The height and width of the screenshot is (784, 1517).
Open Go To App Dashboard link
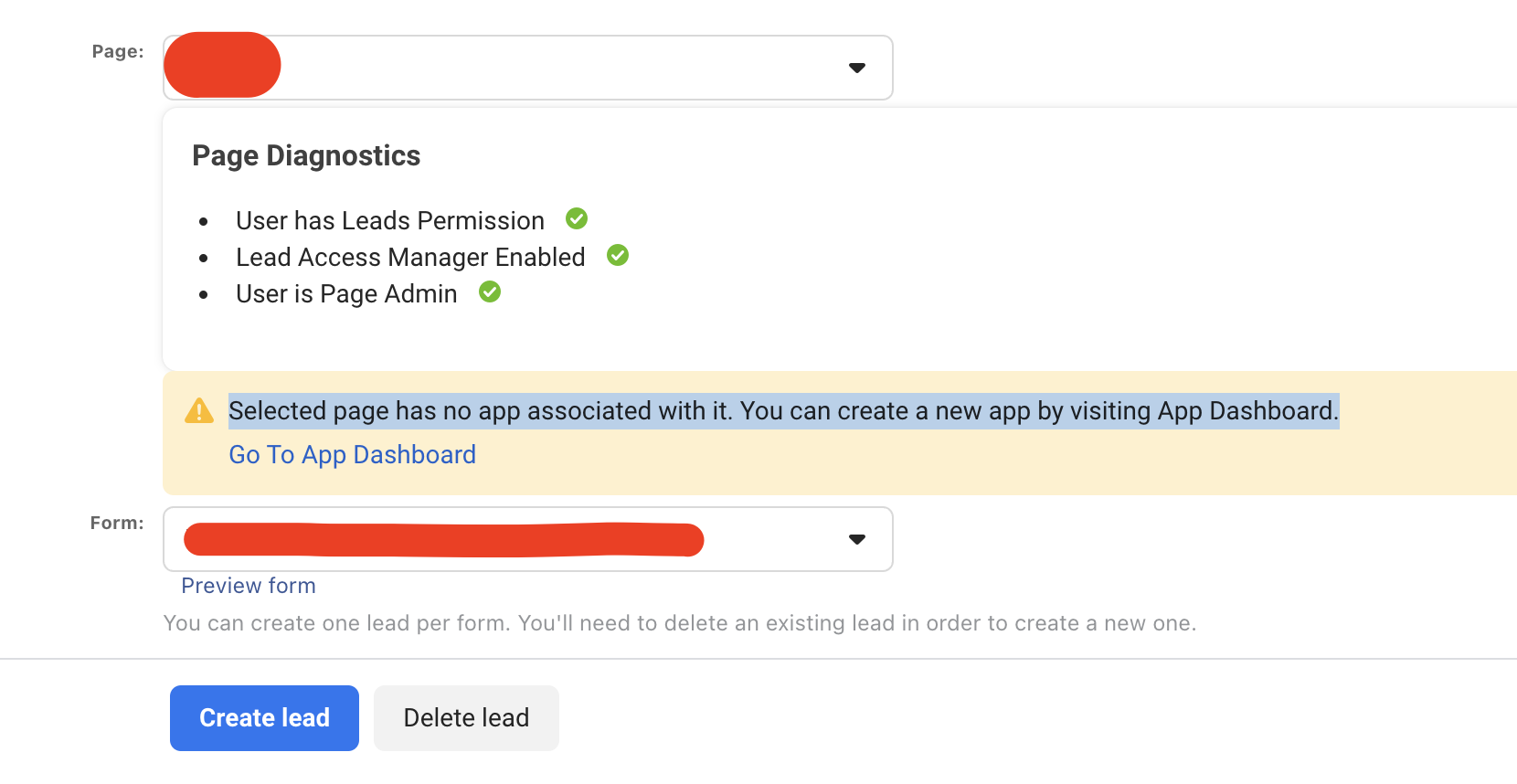(x=353, y=455)
